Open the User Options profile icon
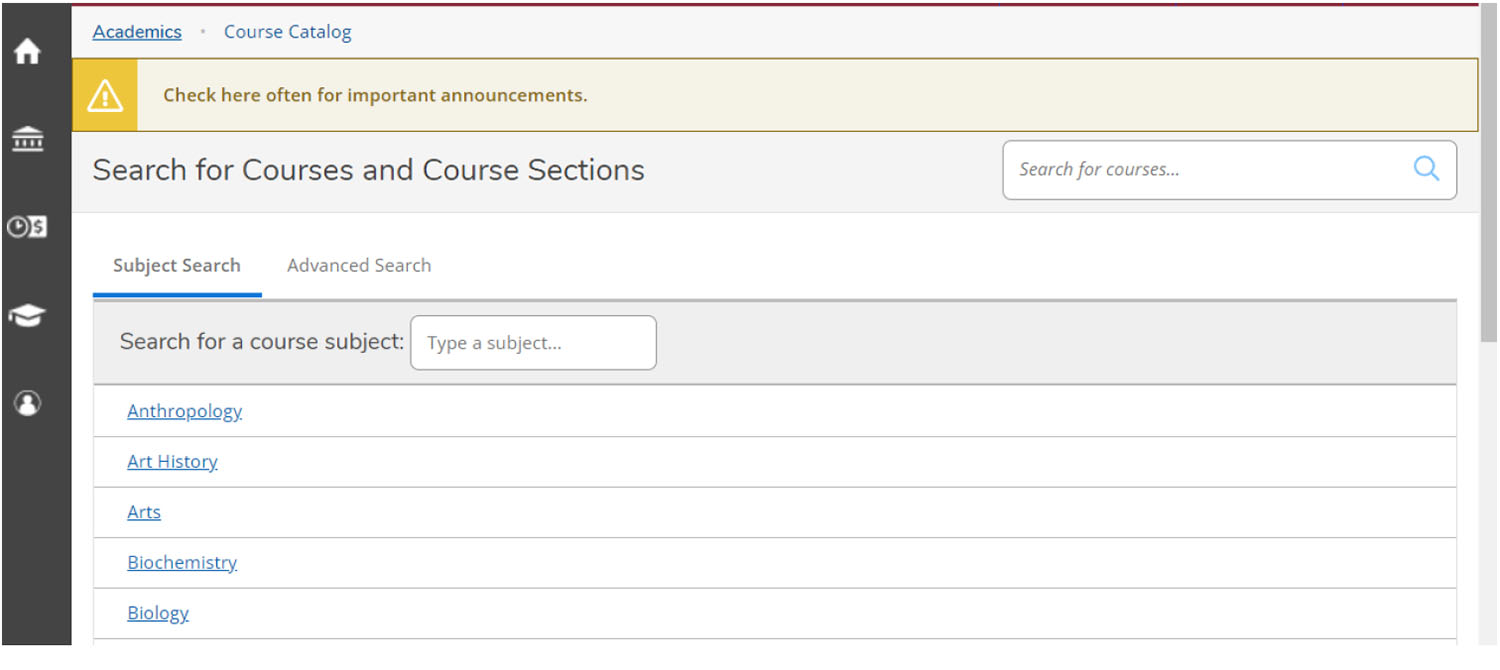The width and height of the screenshot is (1500, 670). click(x=27, y=403)
